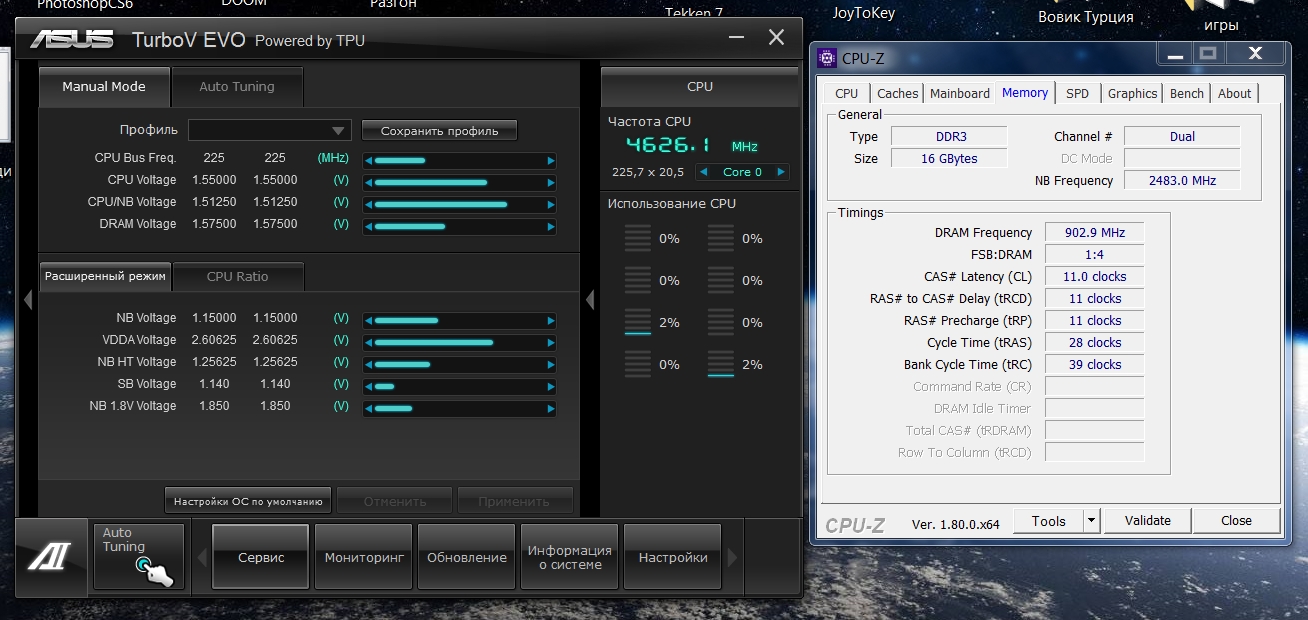The image size is (1308, 620).
Task: Increase DRAM Voltage with right arrow
Action: click(x=551, y=226)
